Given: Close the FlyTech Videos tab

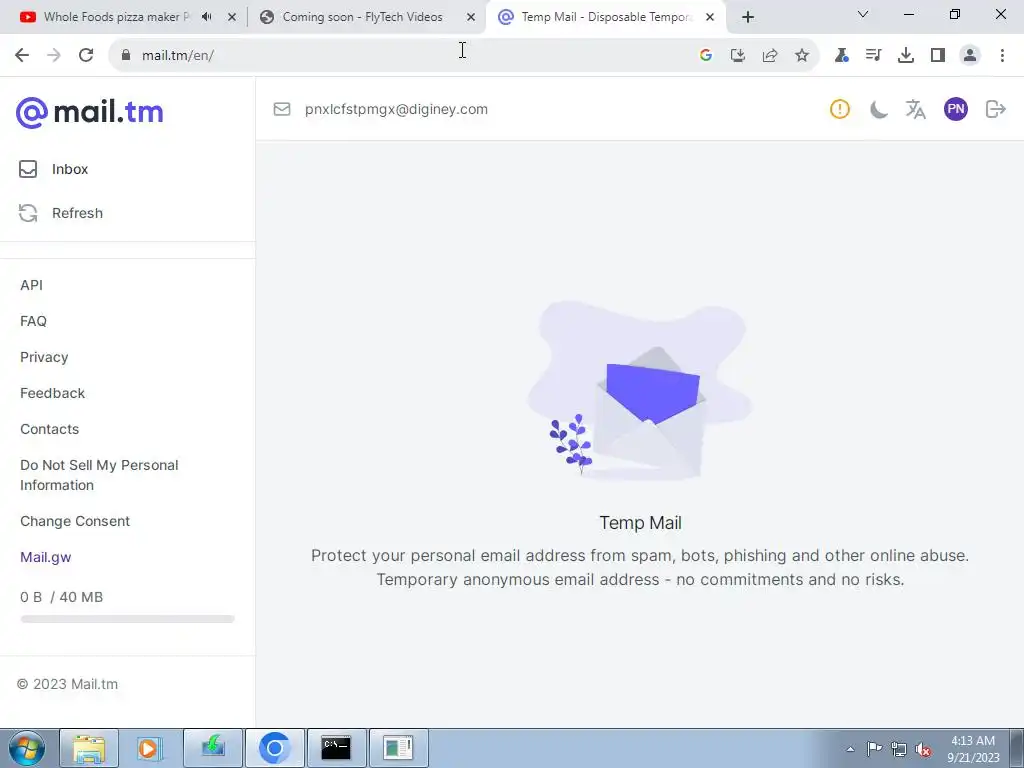Looking at the screenshot, I should pyautogui.click(x=471, y=17).
